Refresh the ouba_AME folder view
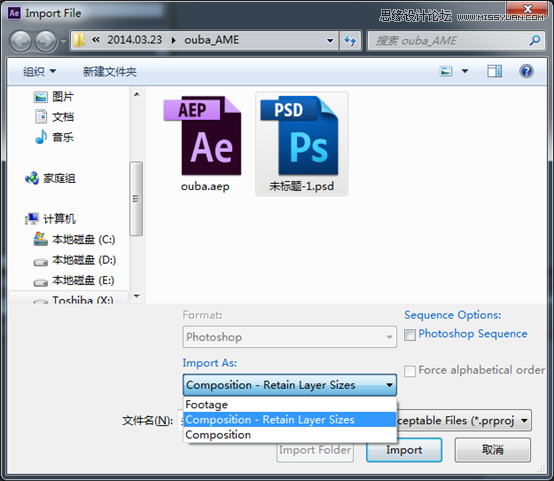 (x=350, y=40)
